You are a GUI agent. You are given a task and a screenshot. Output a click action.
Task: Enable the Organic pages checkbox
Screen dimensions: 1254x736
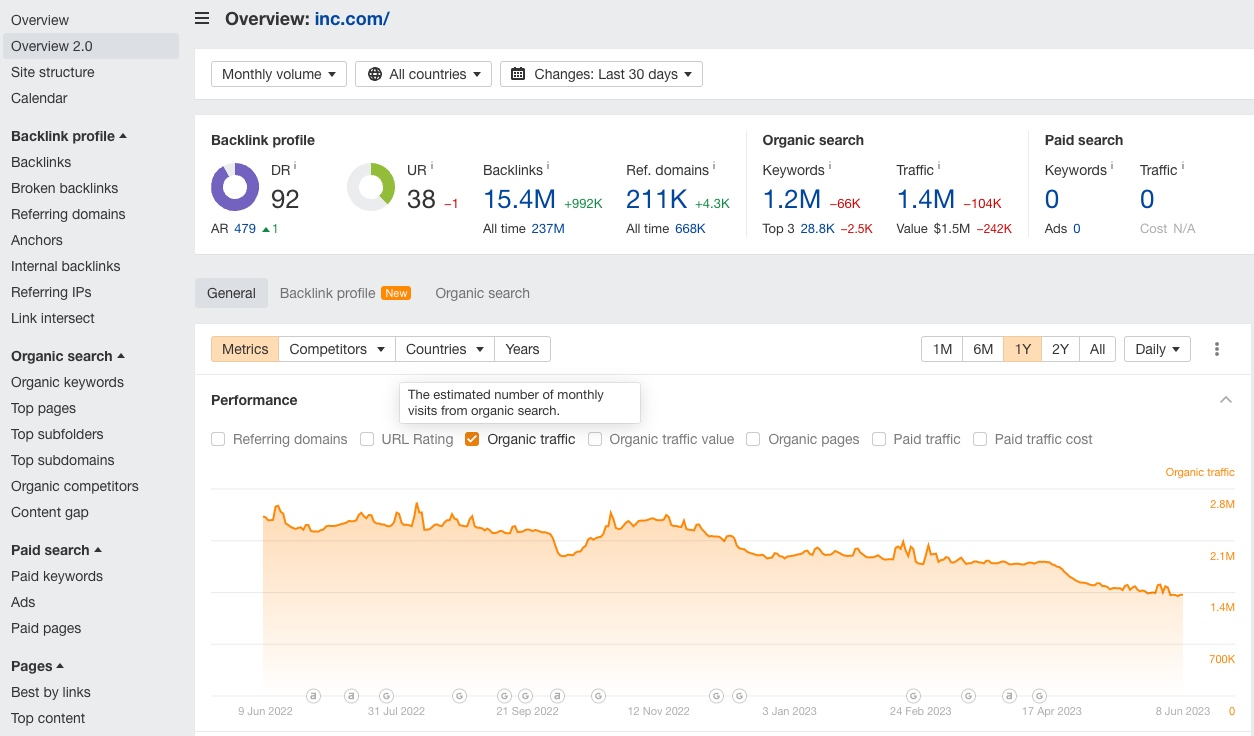(753, 439)
